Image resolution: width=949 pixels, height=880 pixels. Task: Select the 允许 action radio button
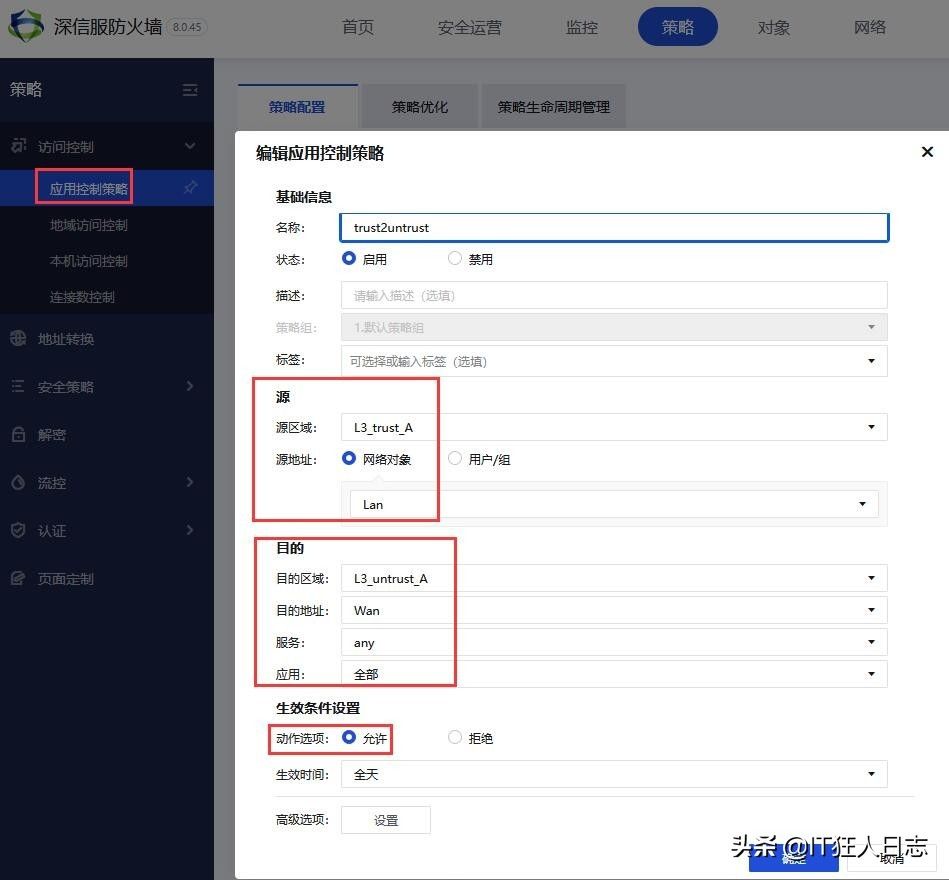pos(349,737)
